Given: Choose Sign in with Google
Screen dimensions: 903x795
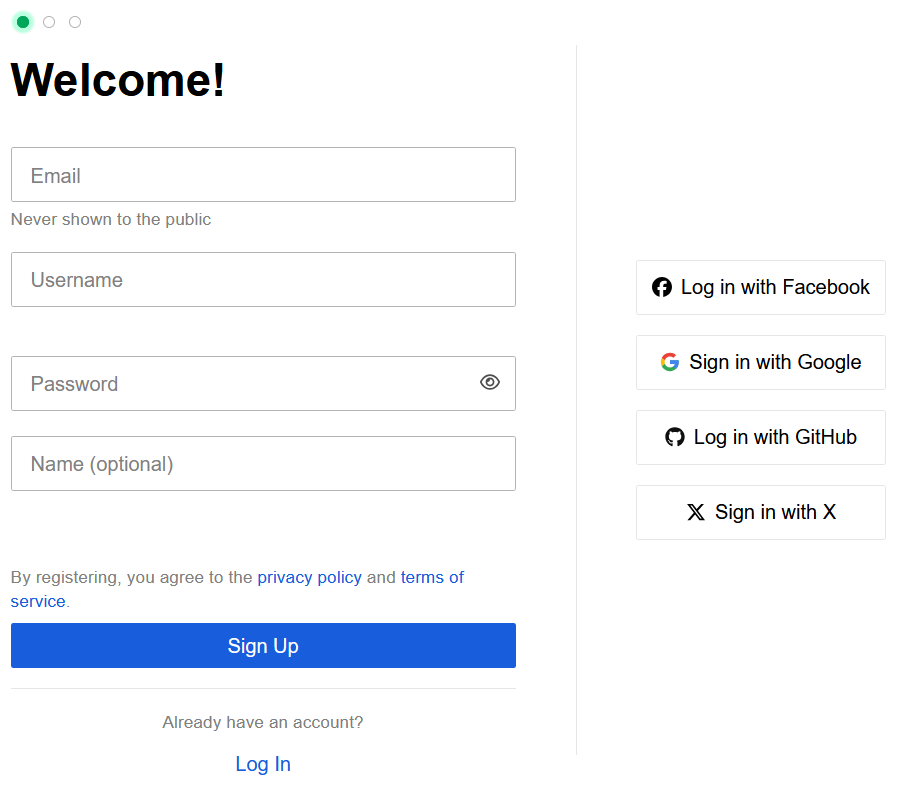Looking at the screenshot, I should click(x=761, y=362).
